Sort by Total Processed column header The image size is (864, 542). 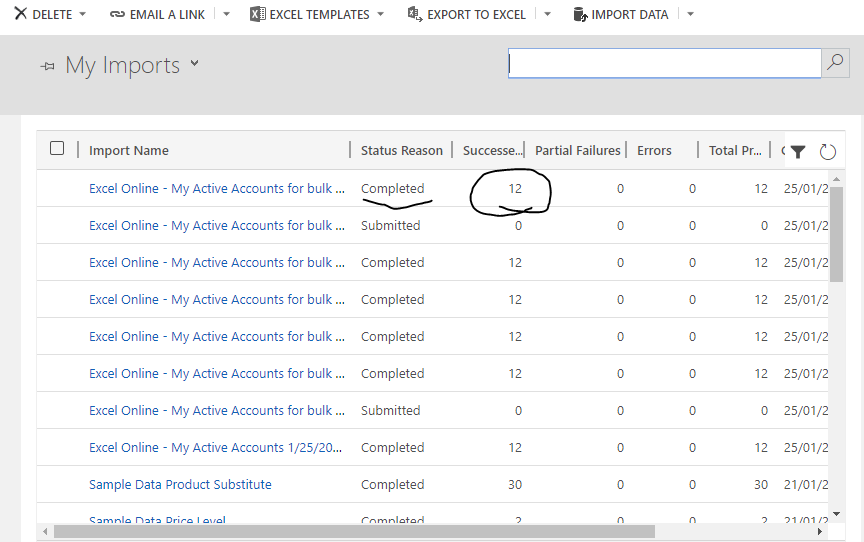coord(735,150)
